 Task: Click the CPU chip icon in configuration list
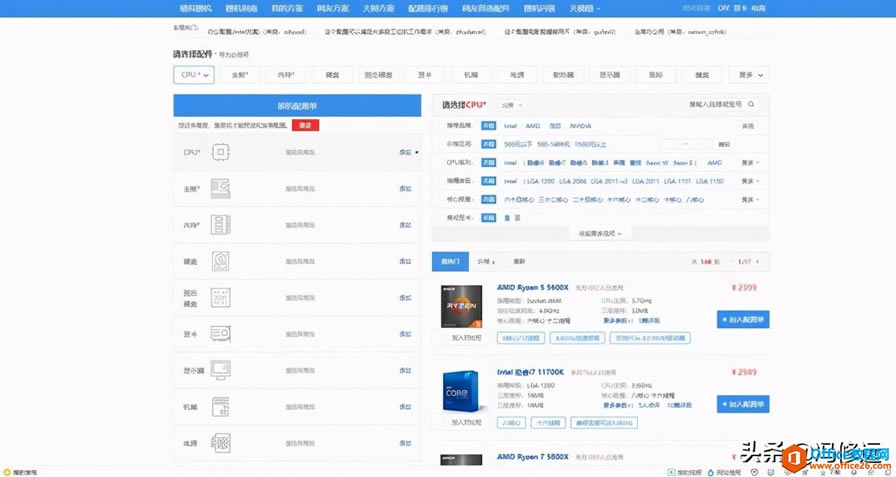click(x=221, y=152)
